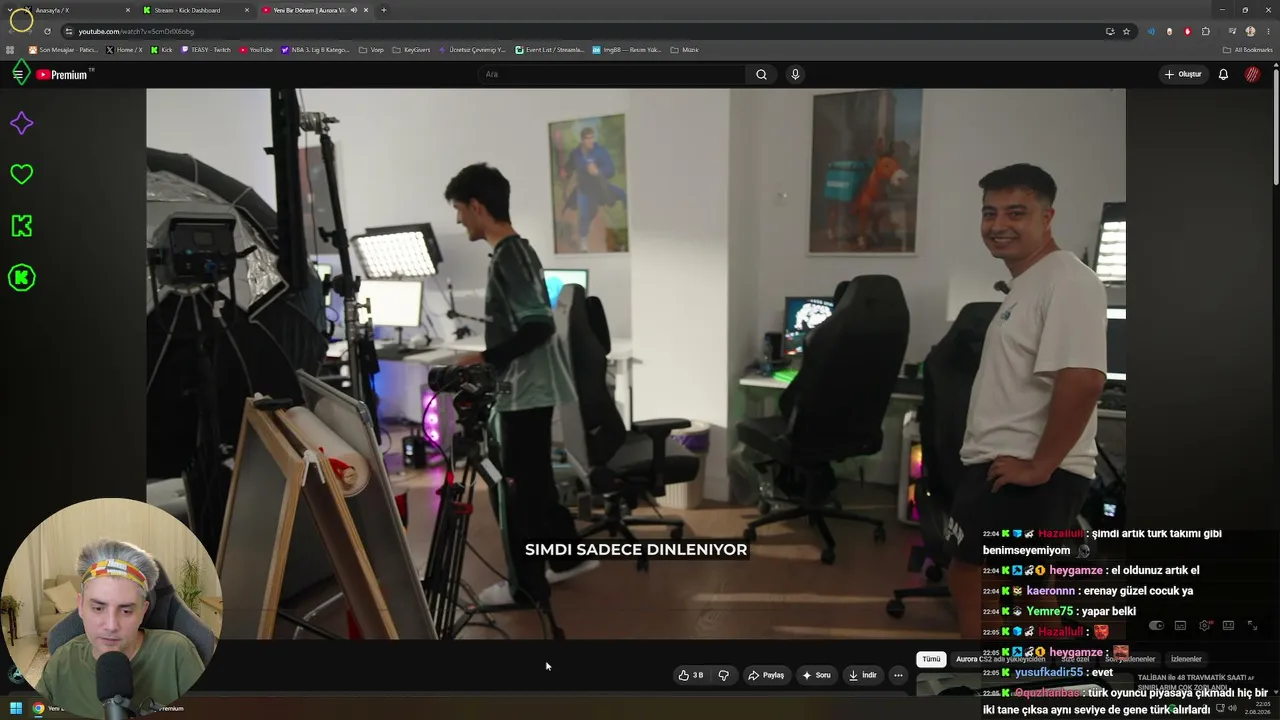Toggle subtitles on the video player

tap(1180, 626)
